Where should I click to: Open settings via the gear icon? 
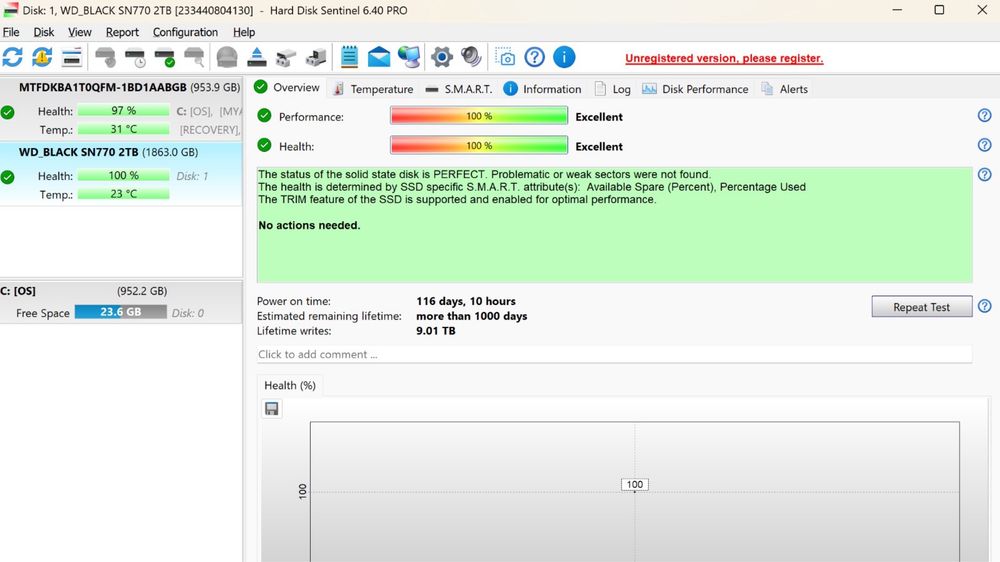[441, 57]
